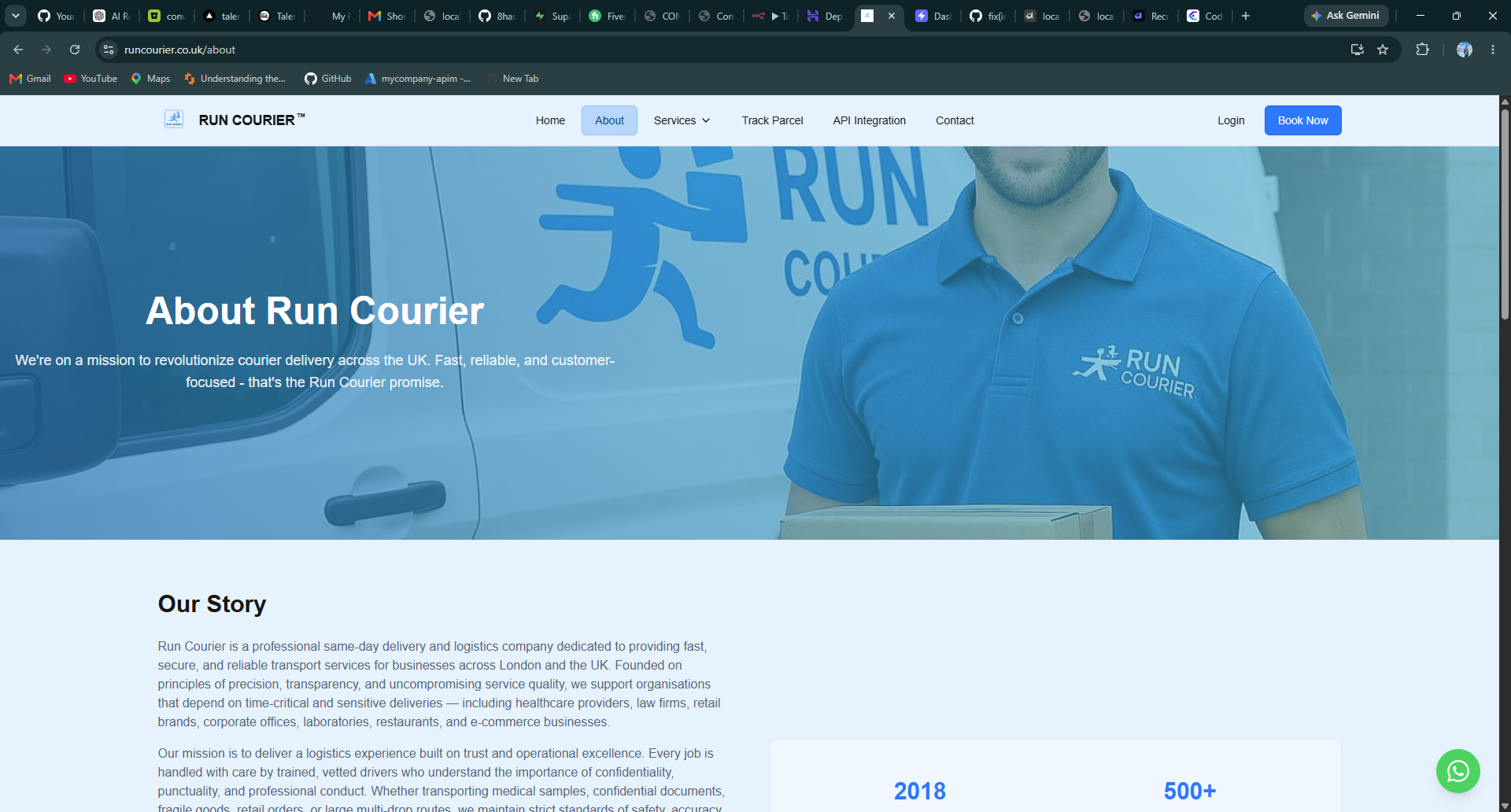Minimize the Chrome window
Screen dimensions: 1511x812
pyautogui.click(x=1420, y=16)
